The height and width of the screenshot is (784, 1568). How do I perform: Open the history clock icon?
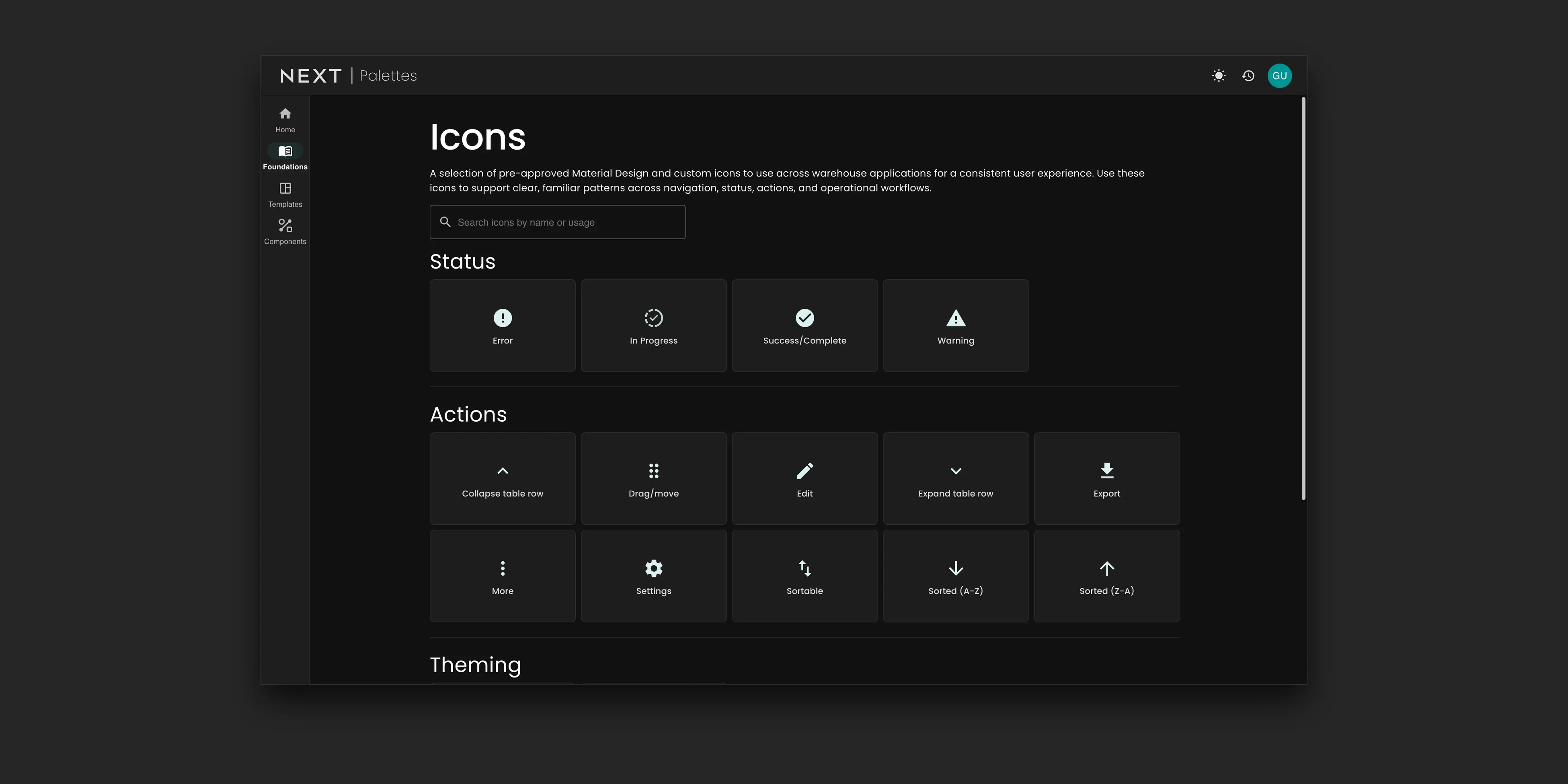pos(1248,76)
